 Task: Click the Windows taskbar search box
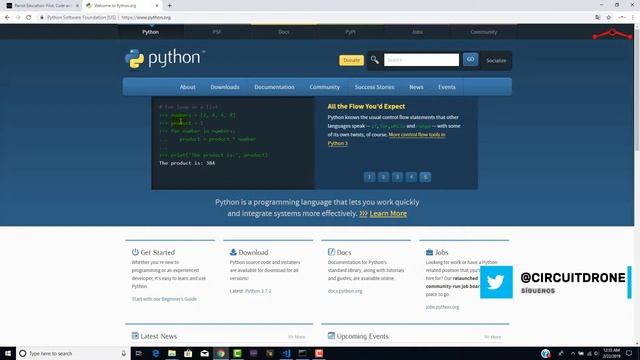click(72, 353)
